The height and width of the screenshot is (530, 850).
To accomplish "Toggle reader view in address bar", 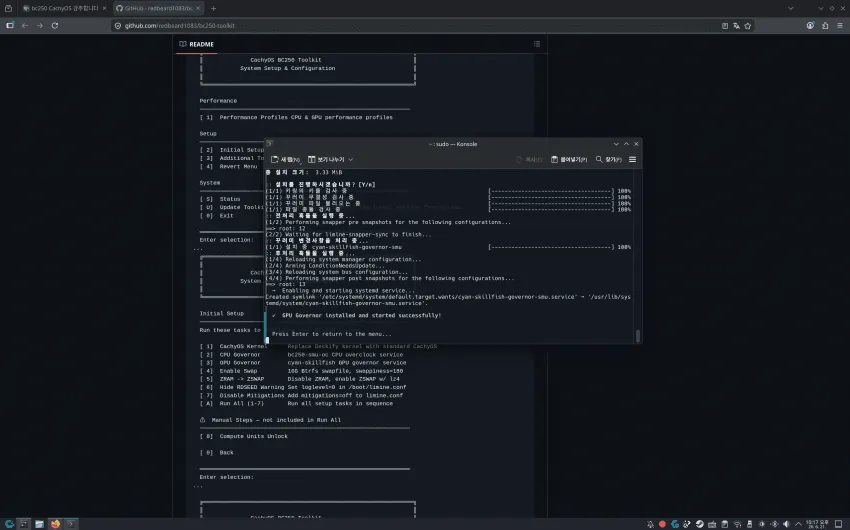I will click(725, 25).
